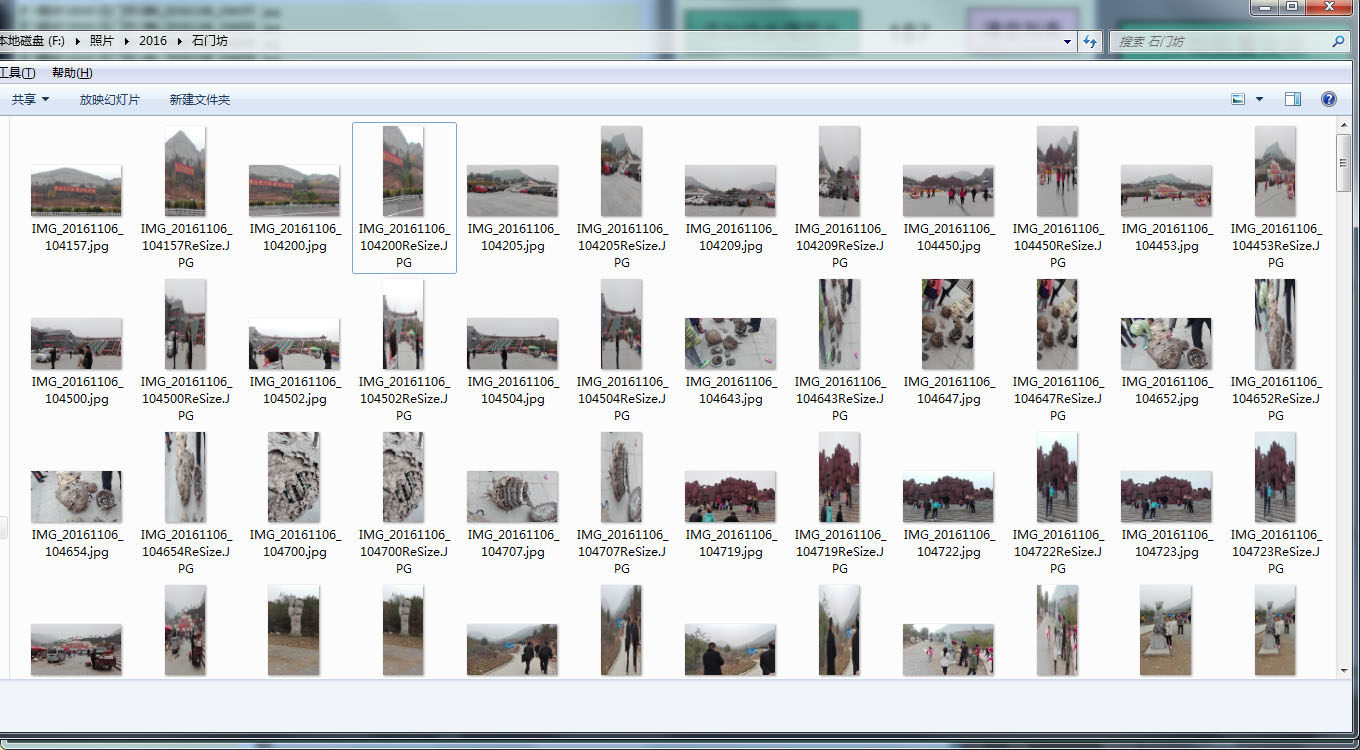Open the address bar history dropdown
1360x750 pixels.
[x=1068, y=42]
